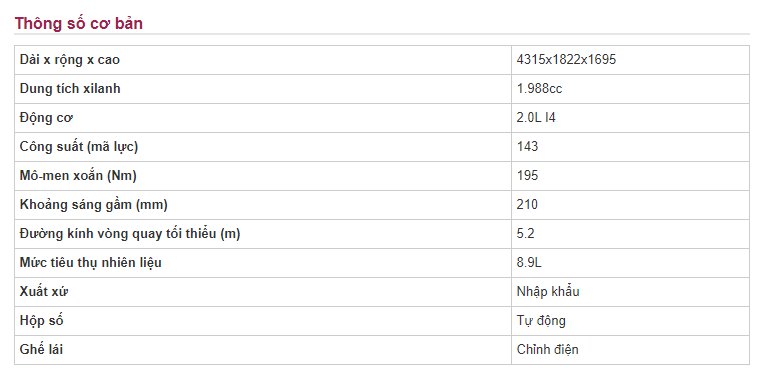
Task: Click the 'Chỉnh điện' driver seat value
Action: point(547,350)
